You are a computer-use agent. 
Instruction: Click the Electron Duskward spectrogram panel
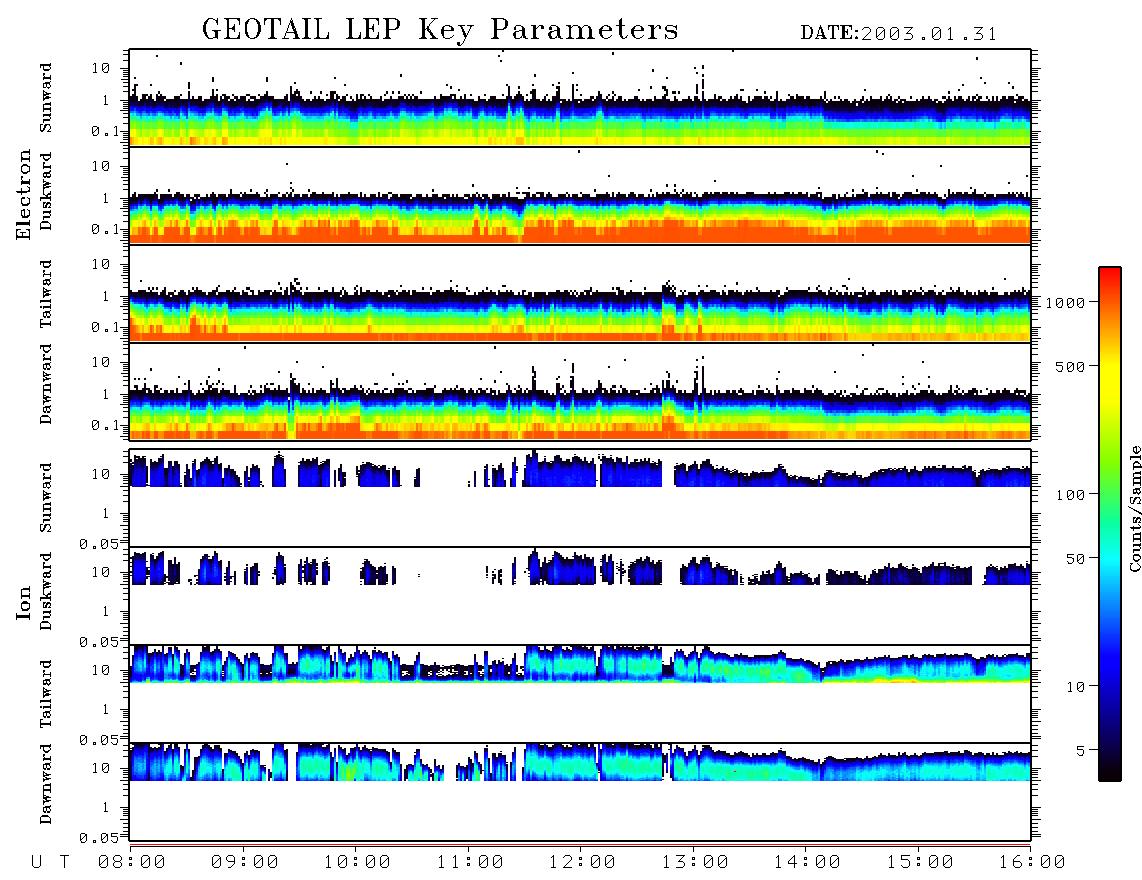580,195
